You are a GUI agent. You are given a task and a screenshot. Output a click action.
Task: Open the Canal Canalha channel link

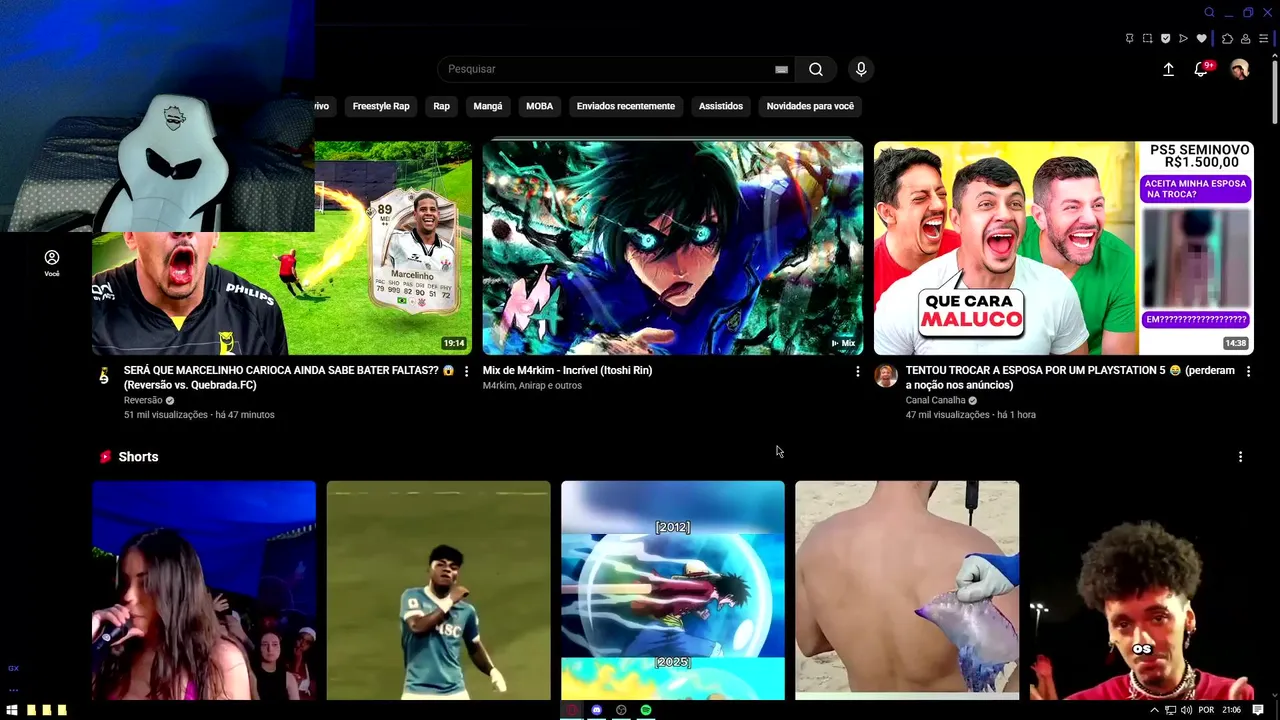pyautogui.click(x=936, y=400)
